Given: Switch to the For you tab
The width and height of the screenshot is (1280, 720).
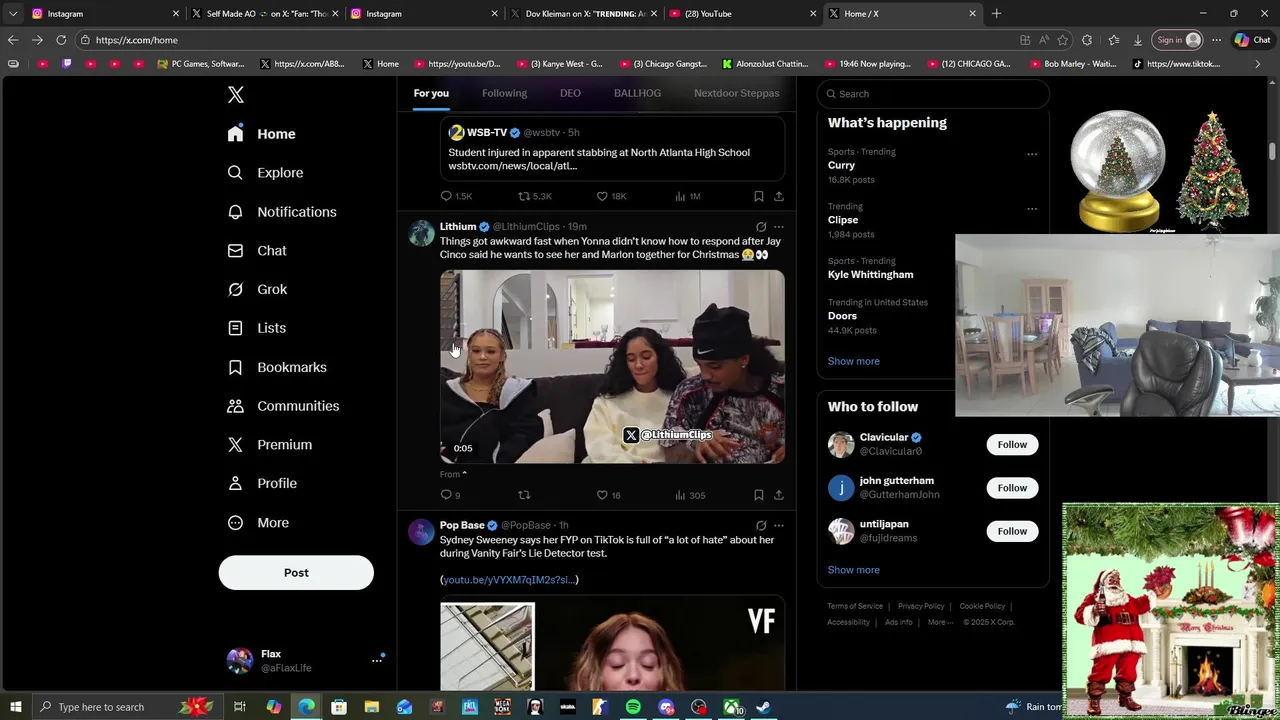Looking at the screenshot, I should (431, 93).
